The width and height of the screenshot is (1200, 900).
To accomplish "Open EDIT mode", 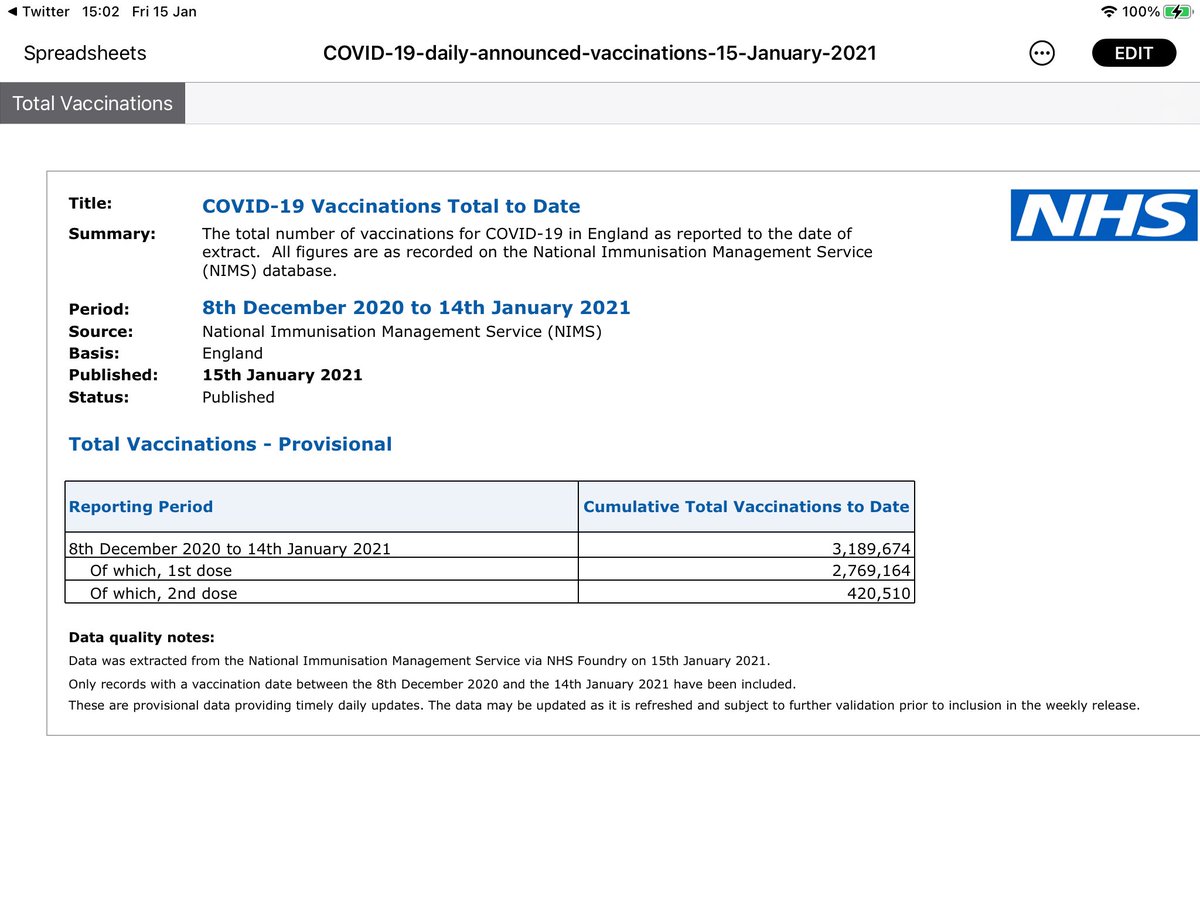I will [1133, 52].
